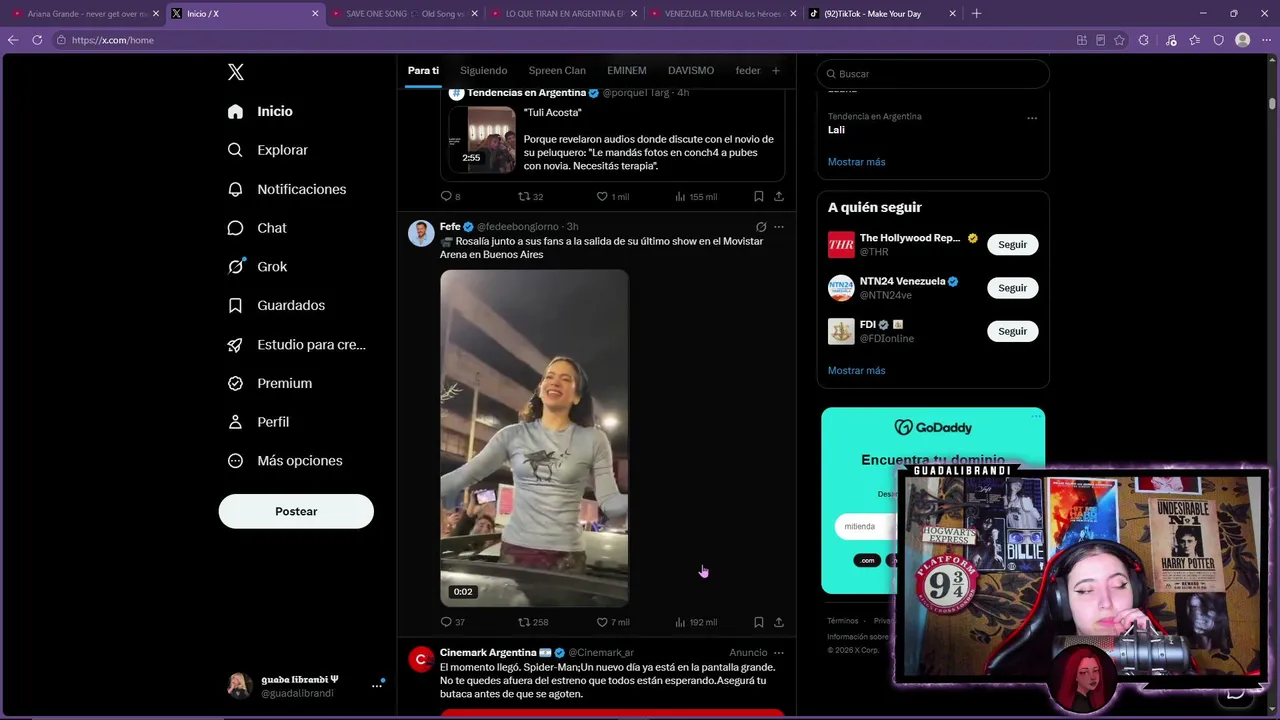The image size is (1280, 720).
Task: Play the Tuli Acosta video thumbnail
Action: click(x=482, y=139)
